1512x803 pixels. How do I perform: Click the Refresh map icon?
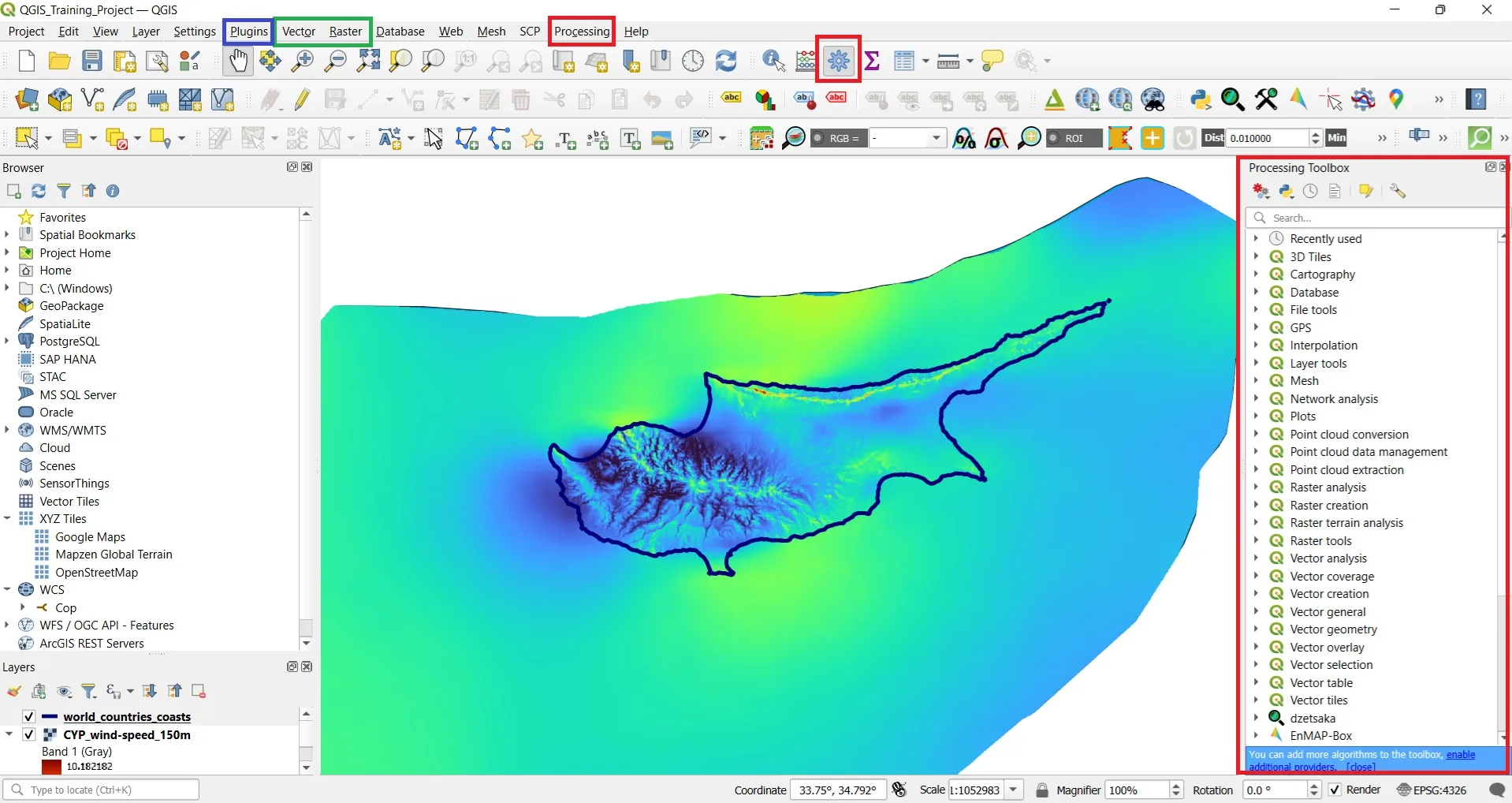pos(725,61)
